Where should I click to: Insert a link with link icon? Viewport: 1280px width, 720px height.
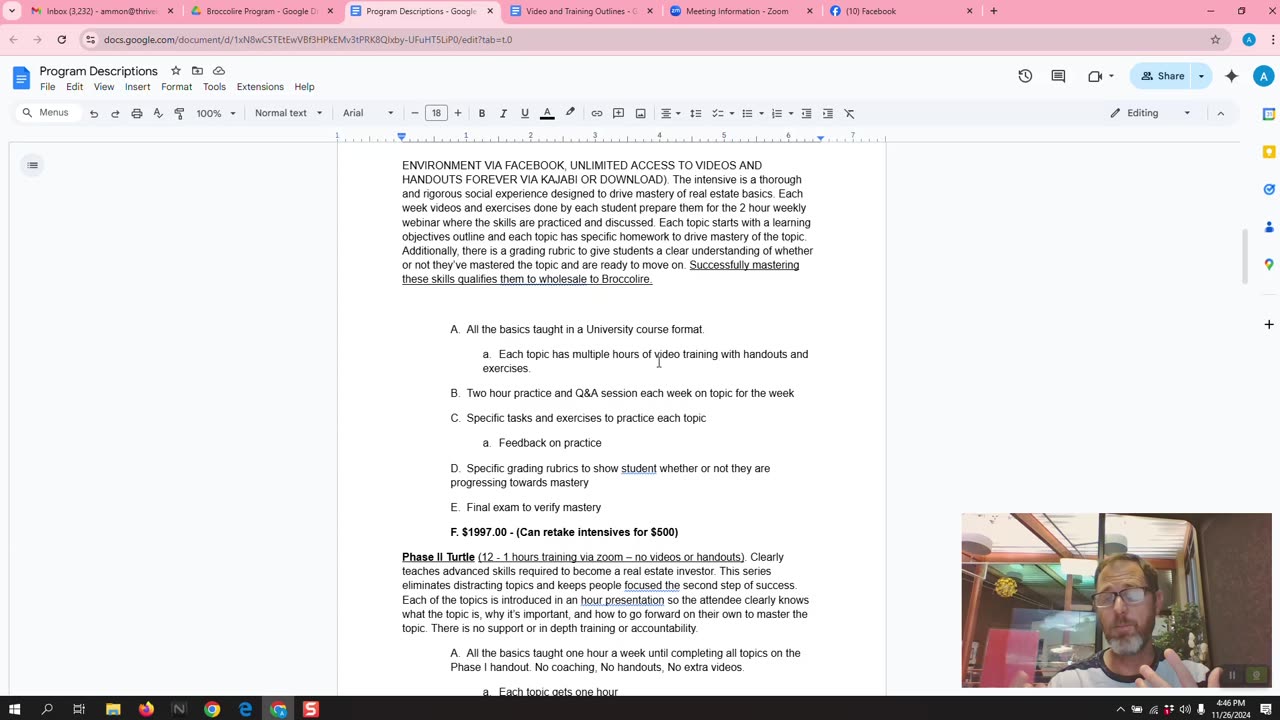597,113
